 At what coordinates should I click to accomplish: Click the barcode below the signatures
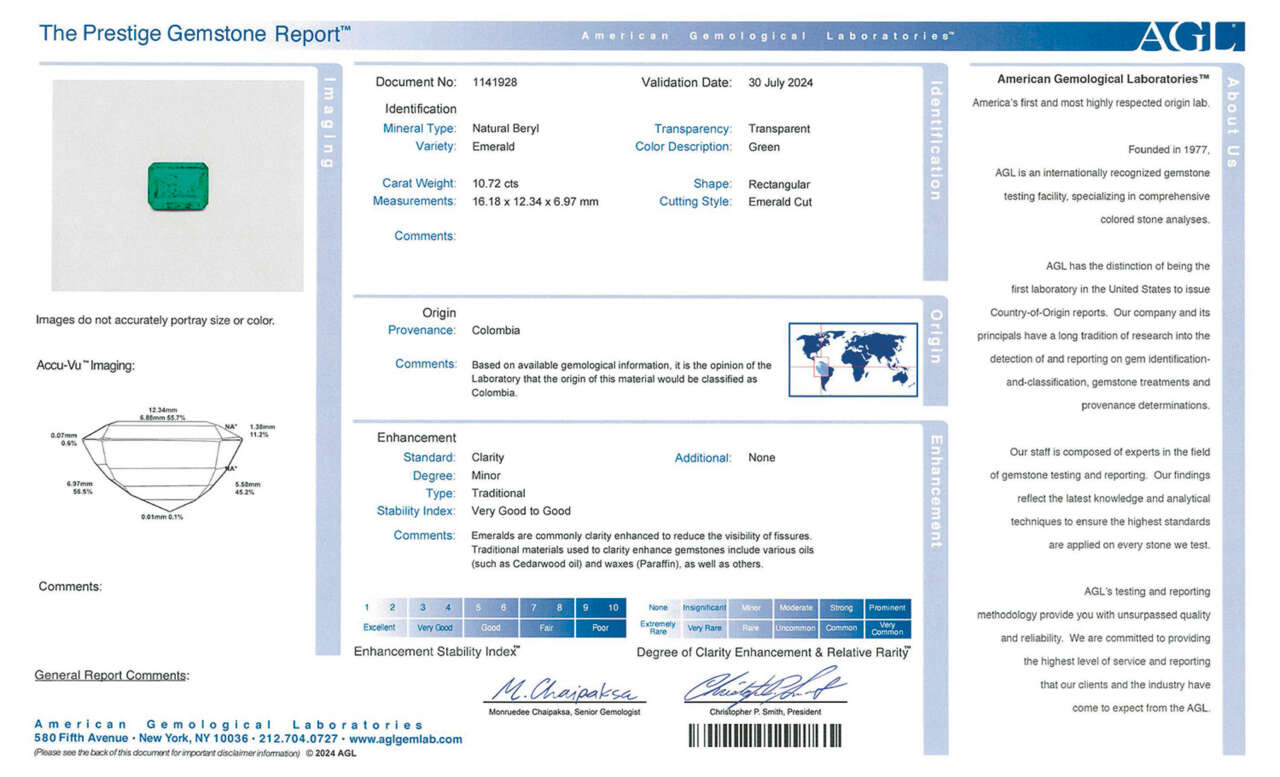pyautogui.click(x=764, y=736)
